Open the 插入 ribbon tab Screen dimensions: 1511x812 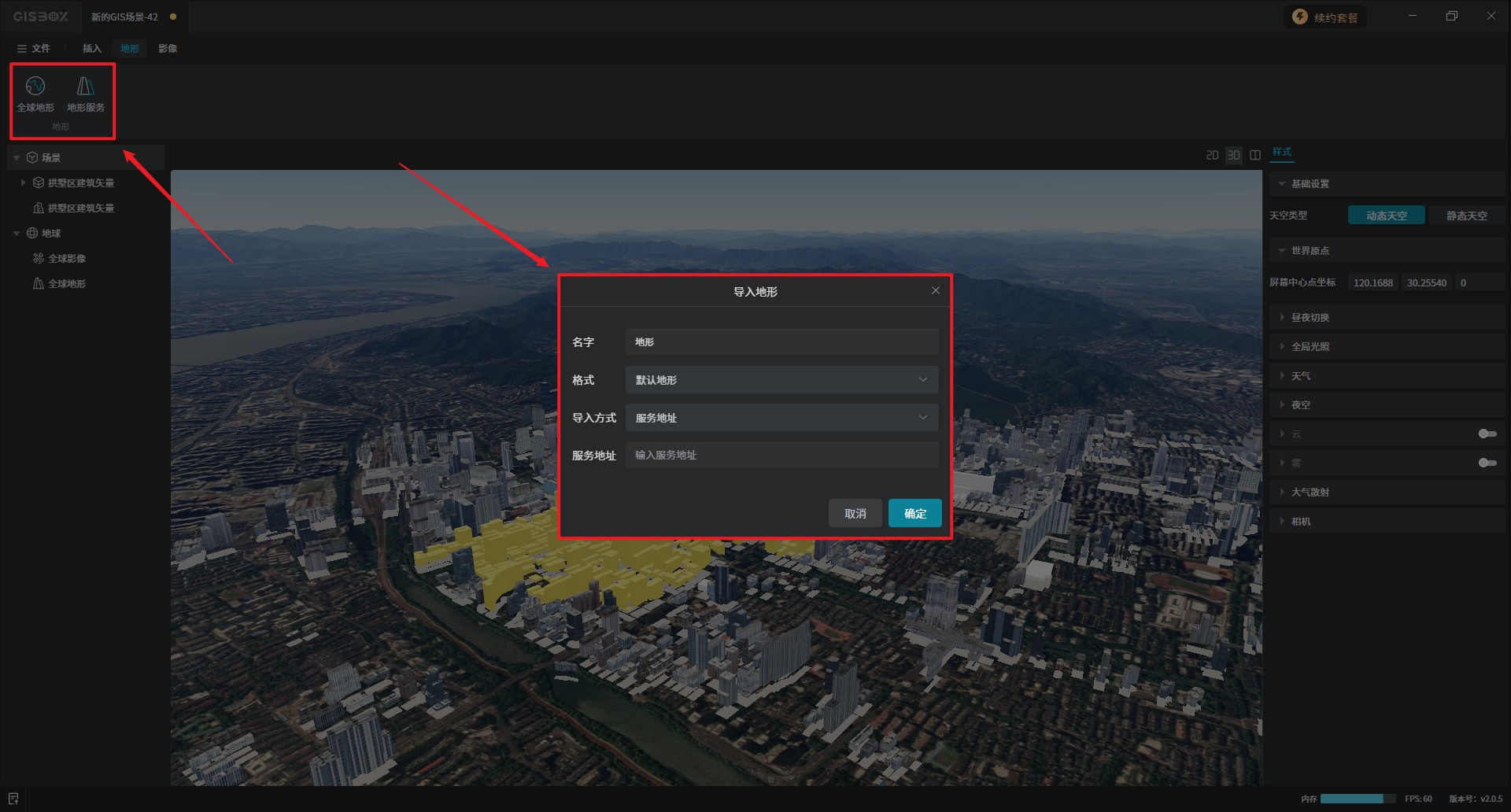92,49
